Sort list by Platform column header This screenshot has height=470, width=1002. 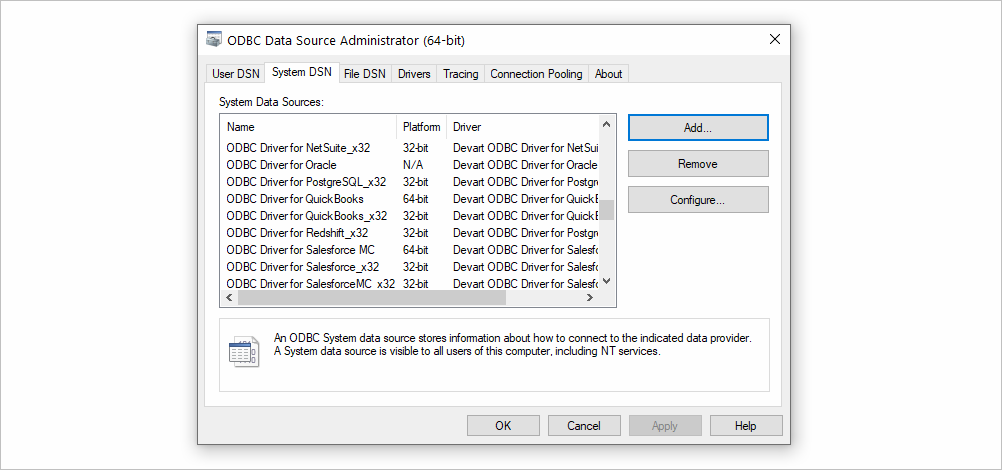(x=422, y=127)
